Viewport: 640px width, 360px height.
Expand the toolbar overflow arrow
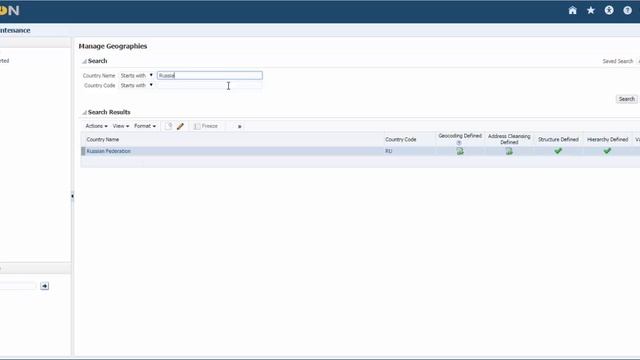[x=240, y=127]
